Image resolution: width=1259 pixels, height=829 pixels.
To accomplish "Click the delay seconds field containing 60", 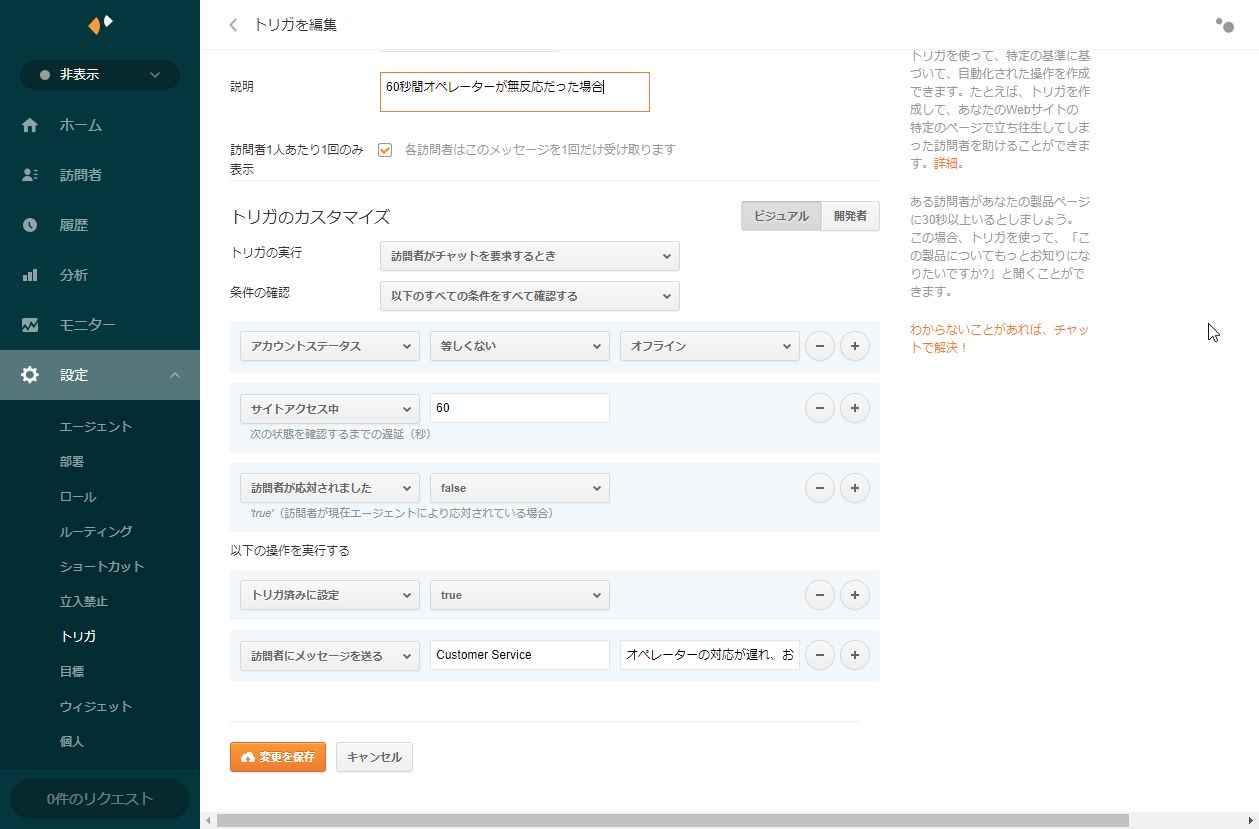I will pos(520,408).
